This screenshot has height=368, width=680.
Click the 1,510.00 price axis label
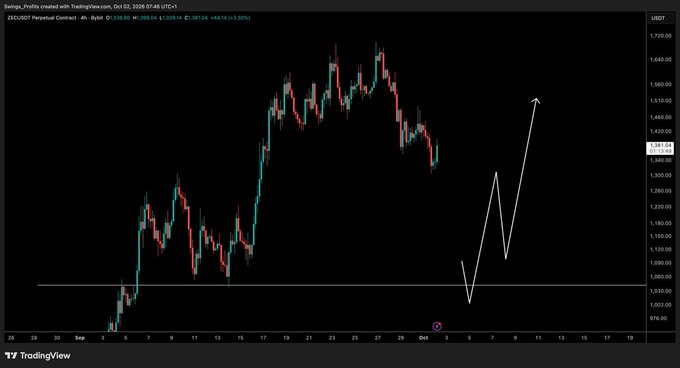pyautogui.click(x=660, y=101)
